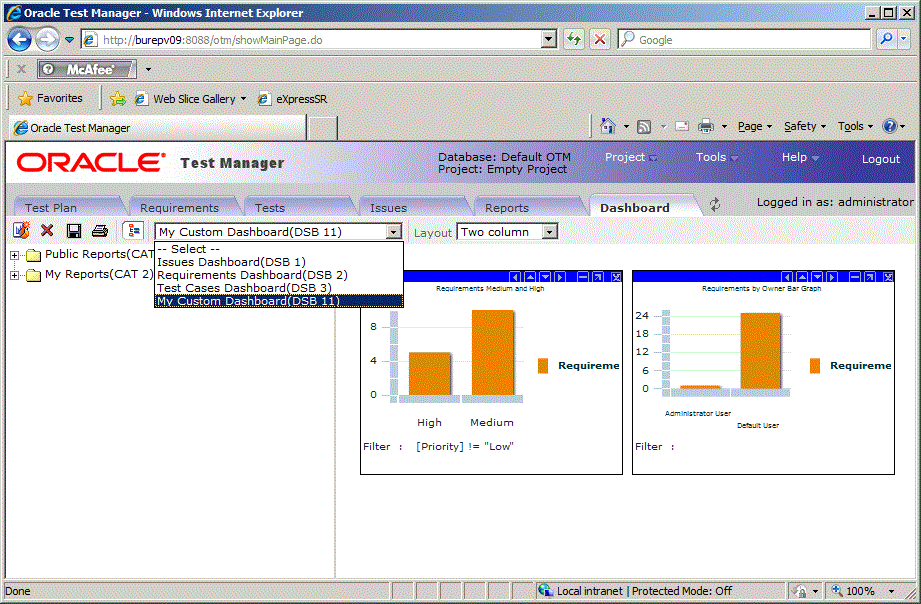Open the blank new tab button
The image size is (921, 604).
(x=322, y=128)
